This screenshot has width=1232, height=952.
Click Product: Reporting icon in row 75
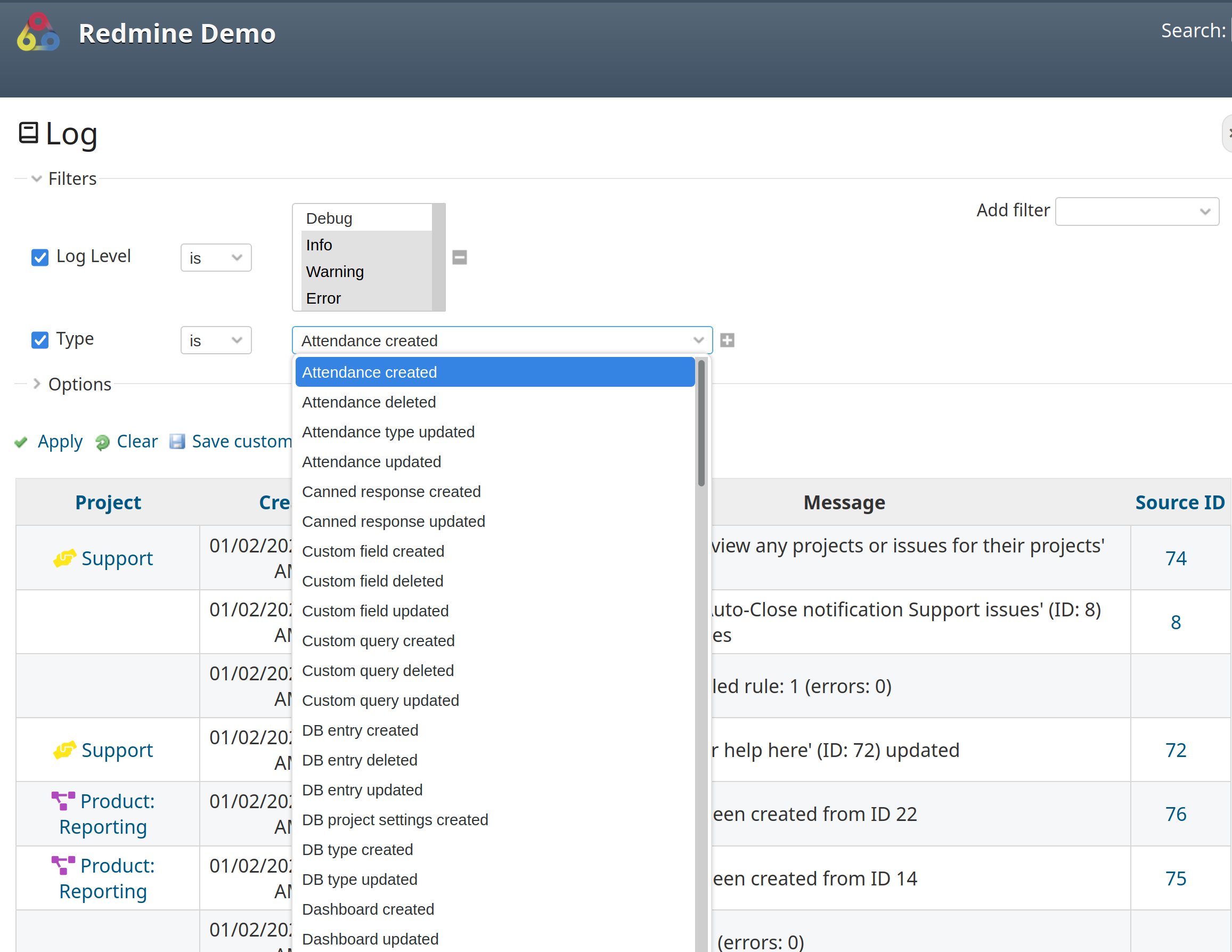coord(63,865)
